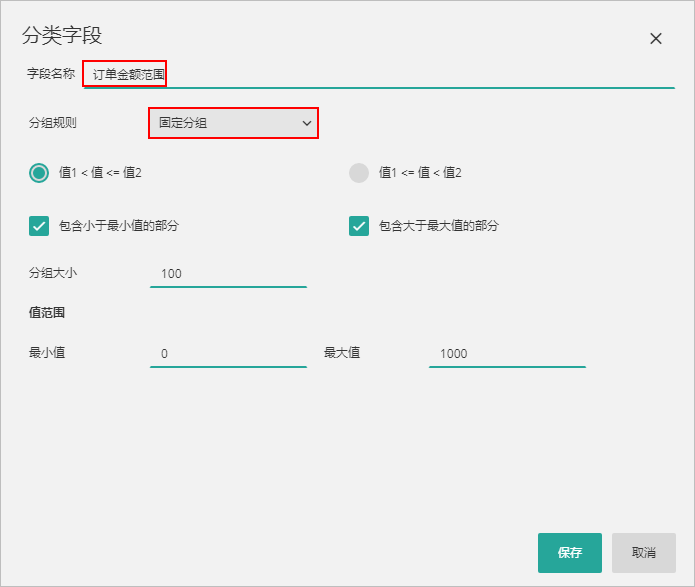Click the 分组大小 field showing 100

[228, 273]
